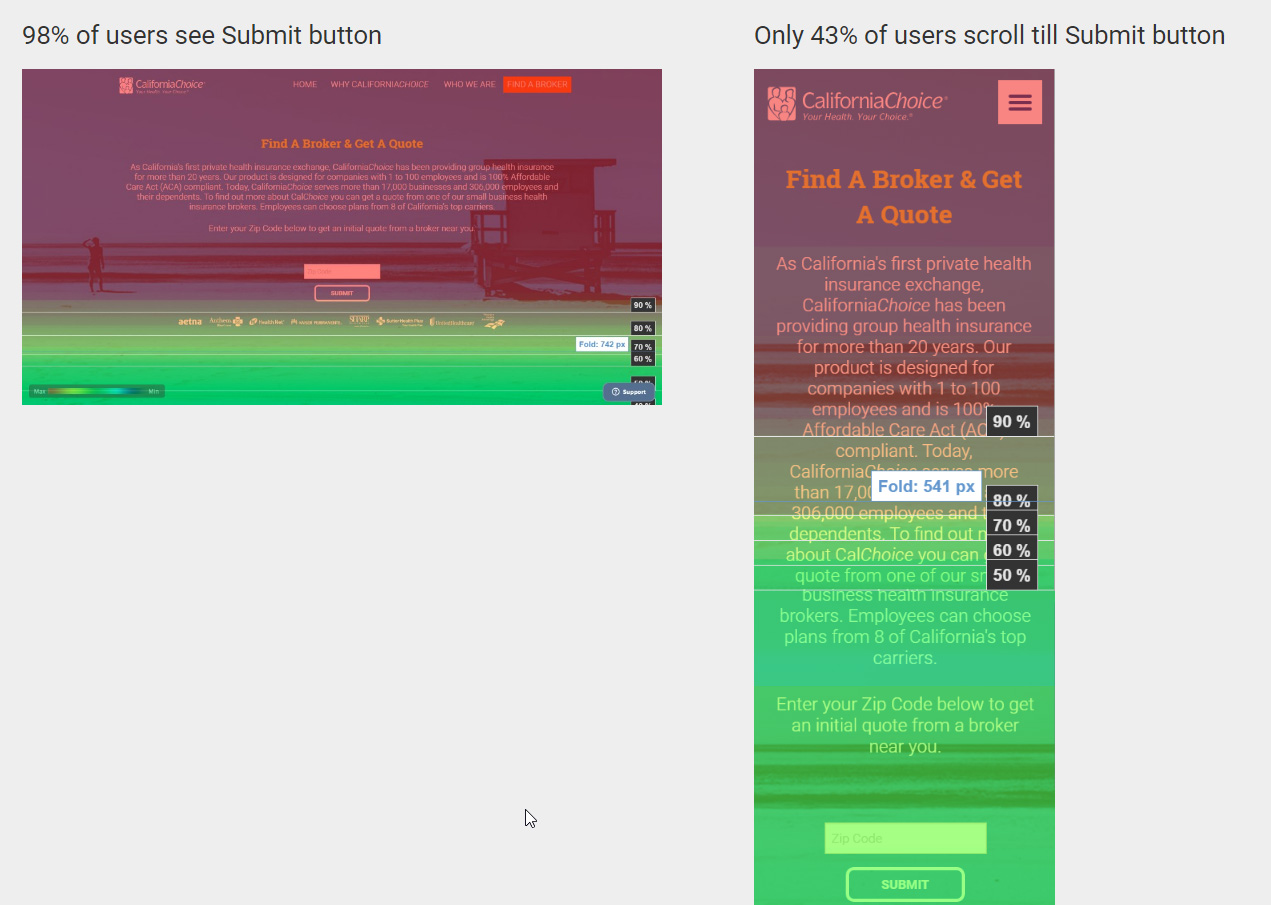Click the Health Net carrier logo
The width and height of the screenshot is (1271, 905).
tap(267, 322)
